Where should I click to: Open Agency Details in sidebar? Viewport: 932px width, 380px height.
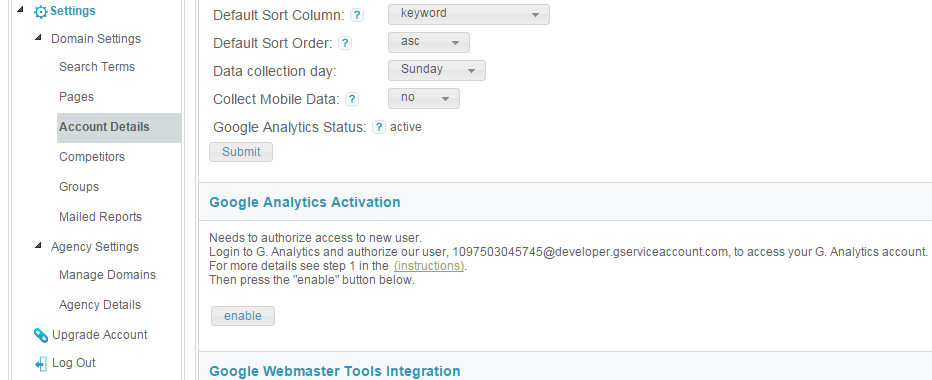point(100,304)
